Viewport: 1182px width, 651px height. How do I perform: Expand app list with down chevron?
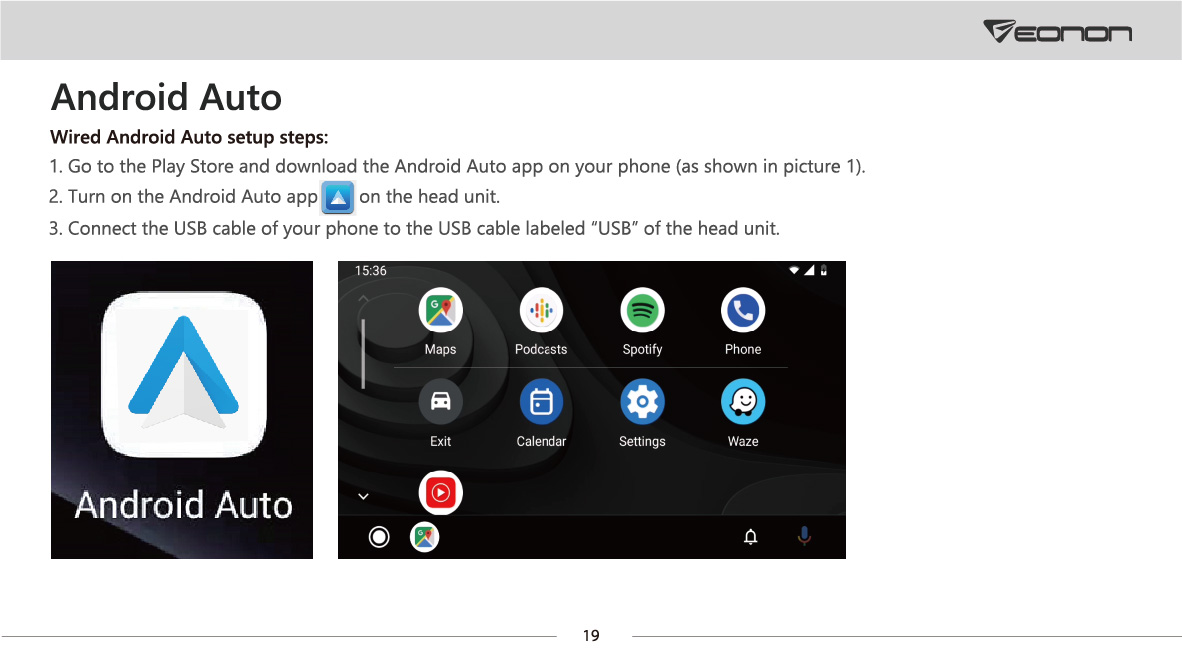point(363,496)
